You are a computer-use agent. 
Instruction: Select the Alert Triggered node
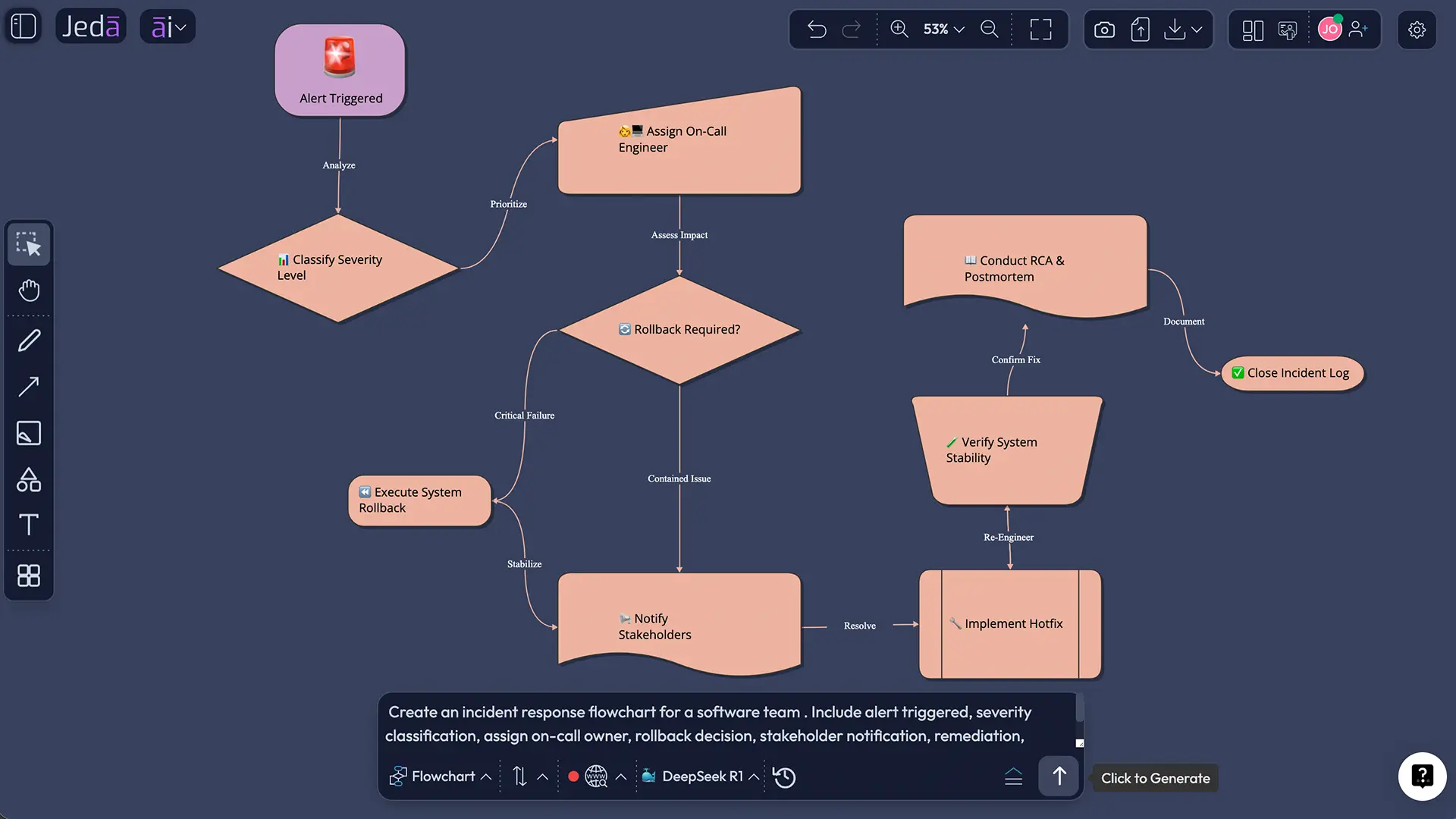(340, 70)
